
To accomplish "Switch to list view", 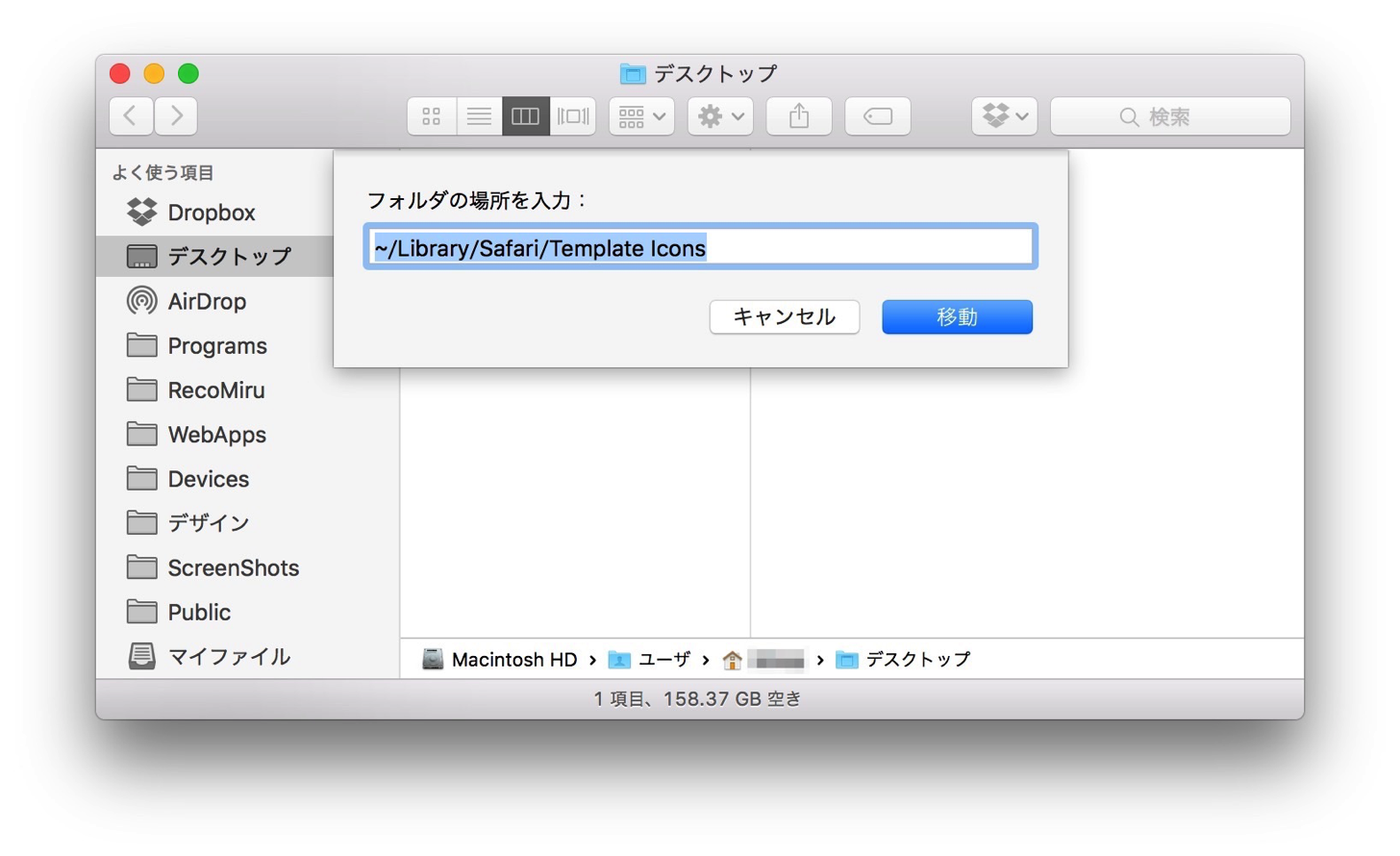I will tap(479, 116).
